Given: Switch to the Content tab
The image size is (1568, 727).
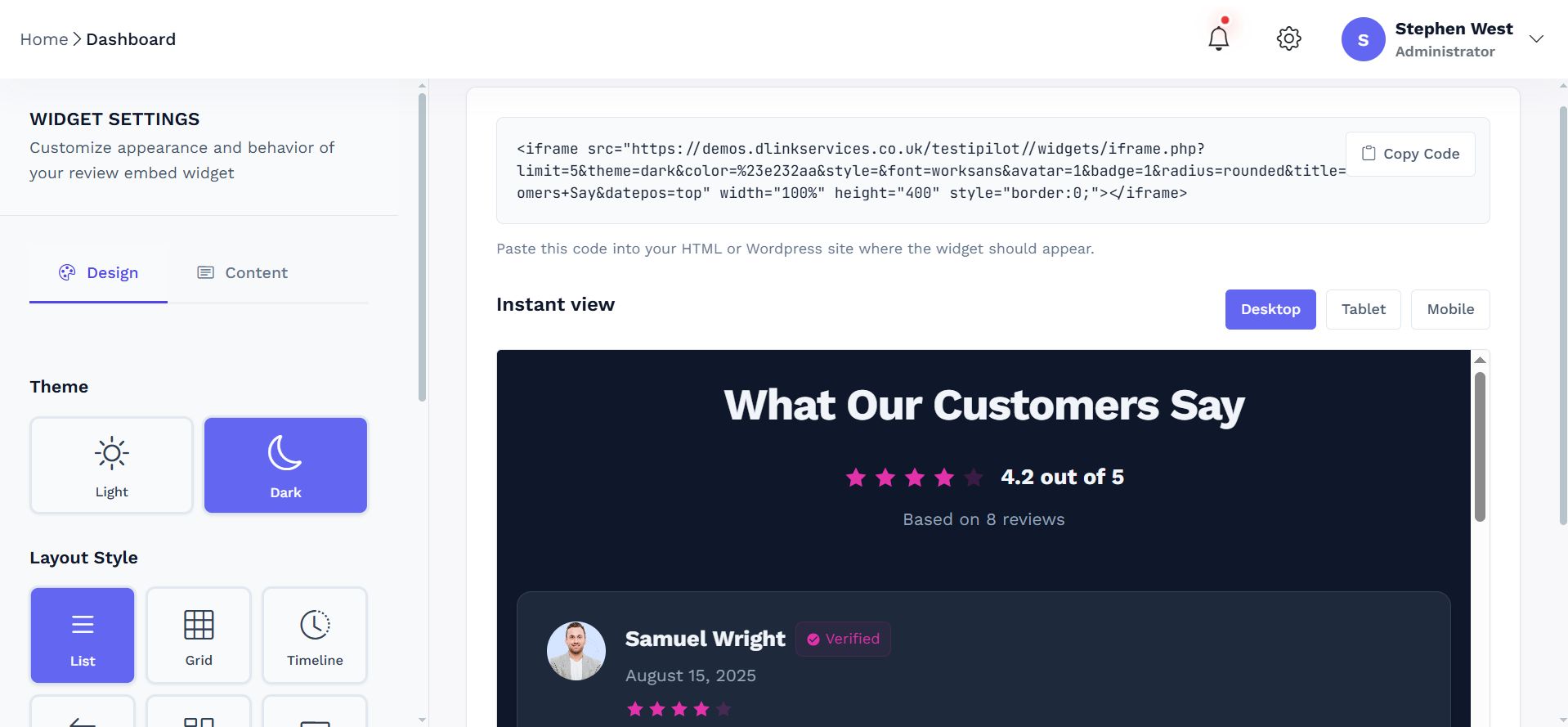Looking at the screenshot, I should coord(243,273).
